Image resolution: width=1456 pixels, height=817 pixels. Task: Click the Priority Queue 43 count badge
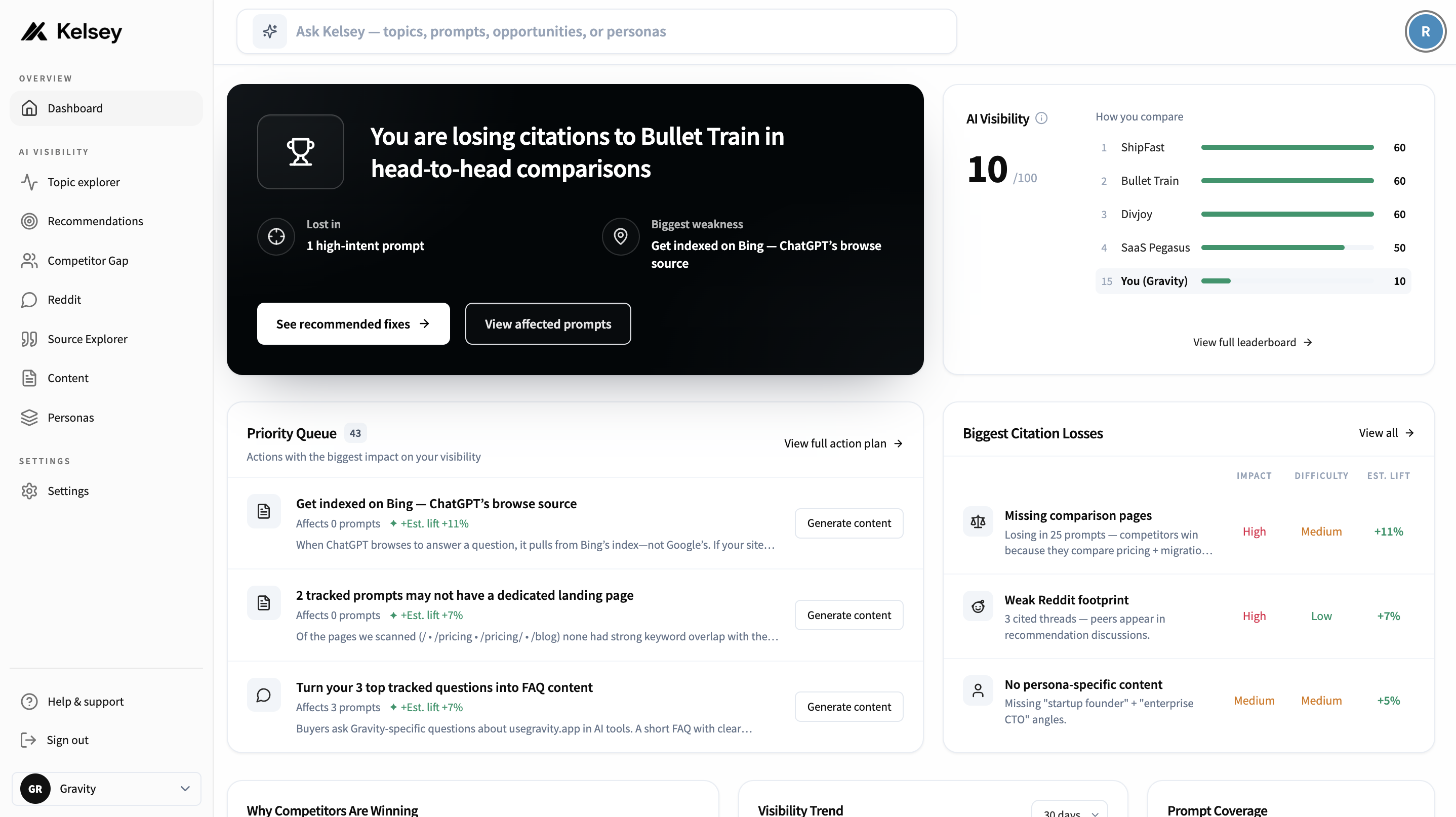coord(355,433)
